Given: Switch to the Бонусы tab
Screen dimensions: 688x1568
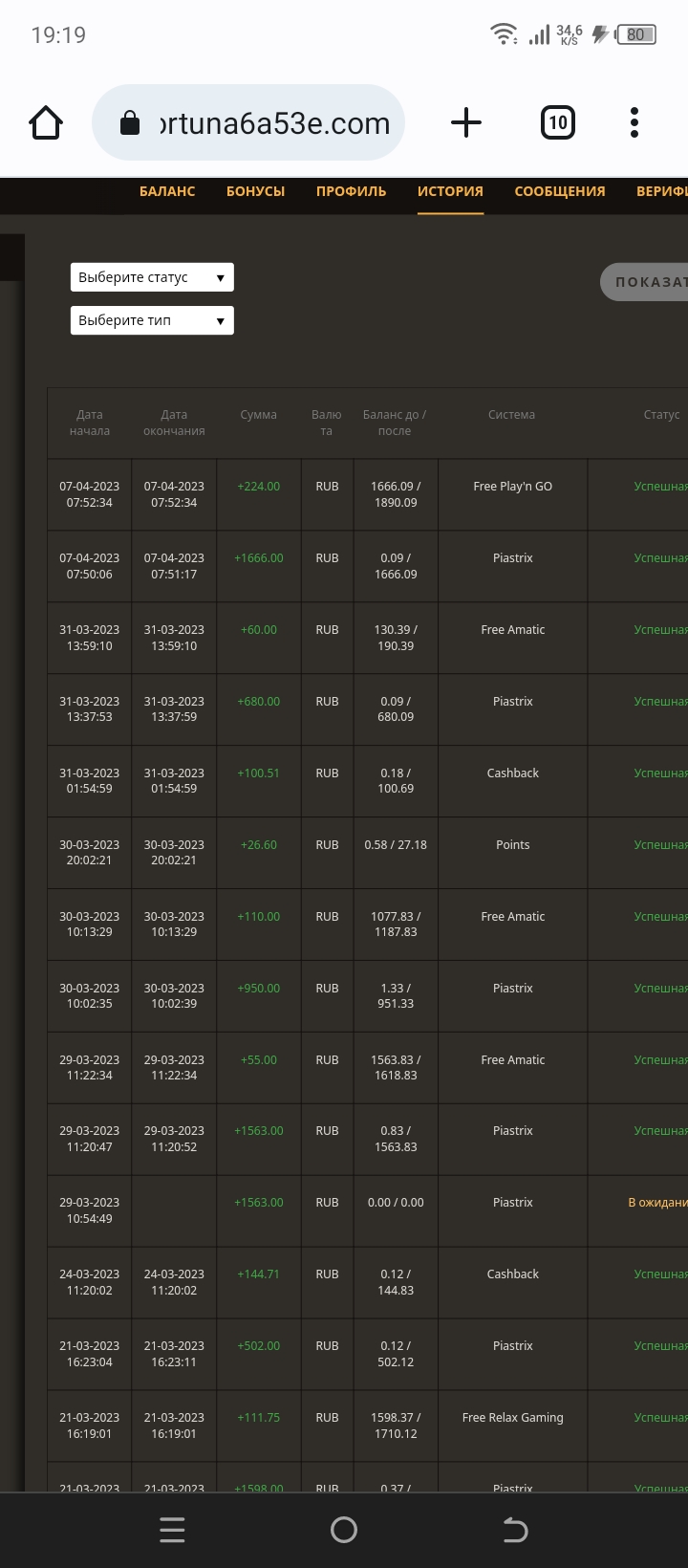Looking at the screenshot, I should point(255,191).
